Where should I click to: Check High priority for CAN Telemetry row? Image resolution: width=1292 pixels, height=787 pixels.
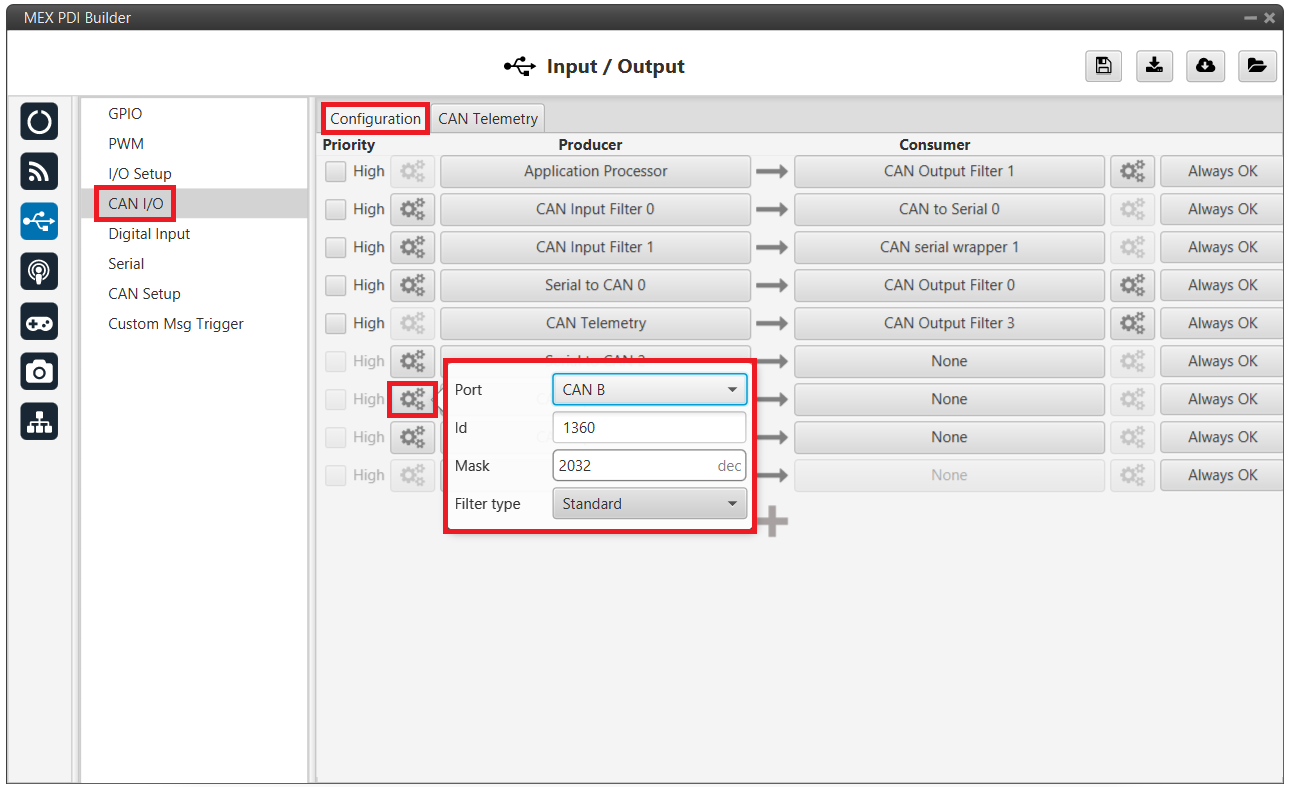tap(336, 323)
